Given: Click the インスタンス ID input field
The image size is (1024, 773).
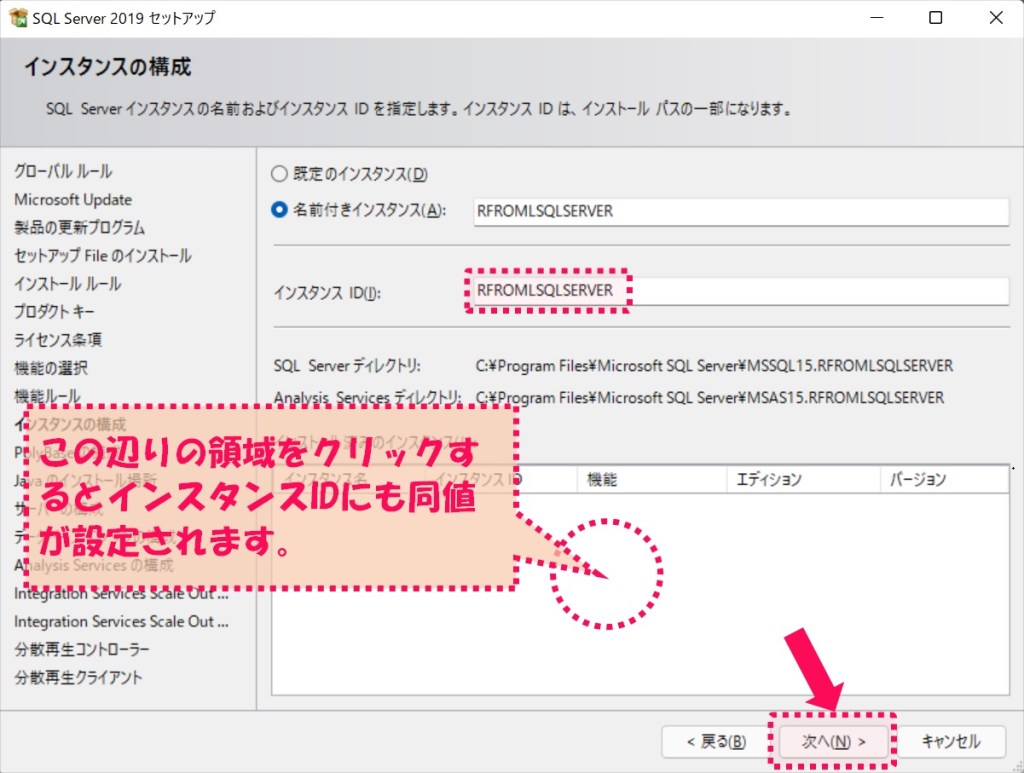Looking at the screenshot, I should [741, 291].
